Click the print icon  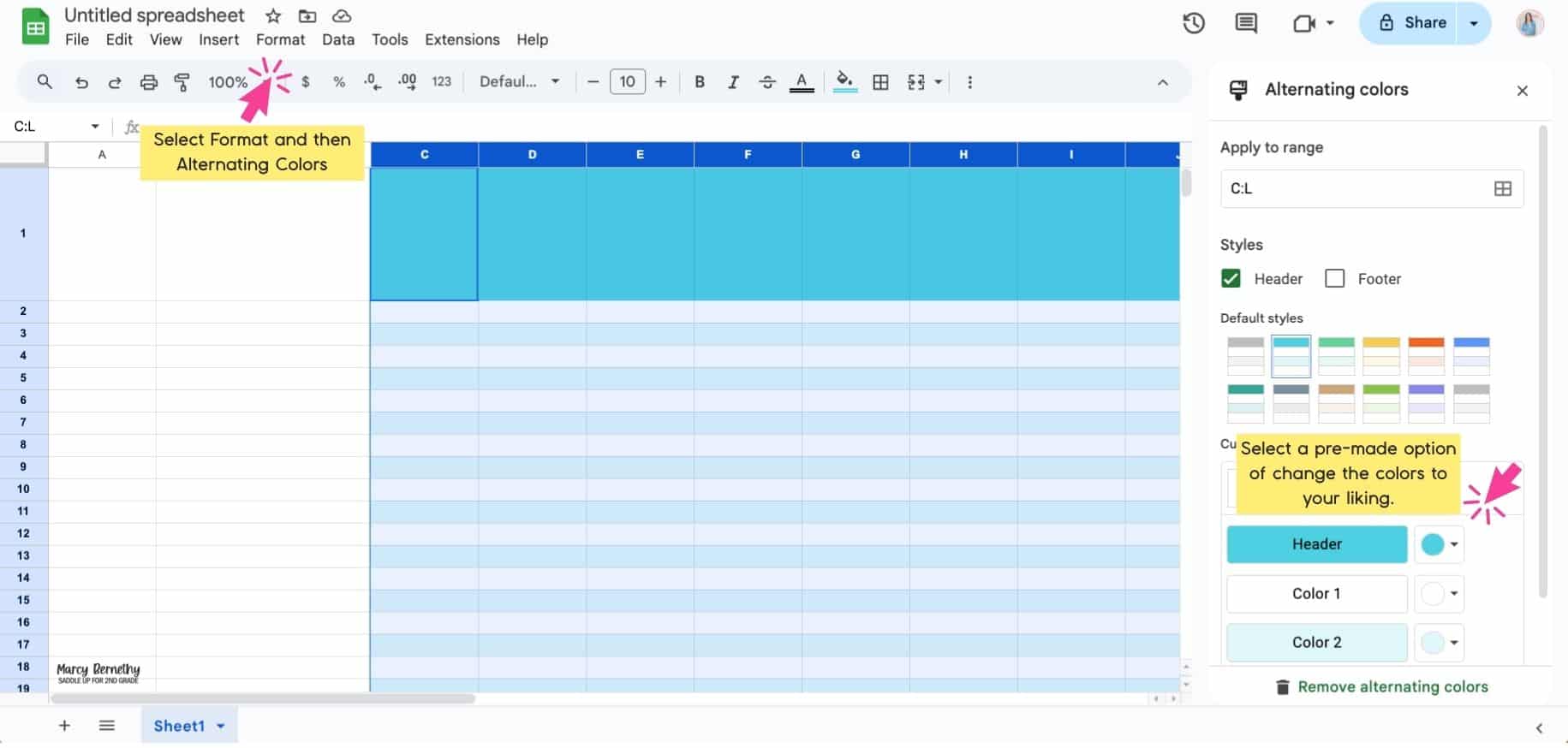click(x=149, y=82)
